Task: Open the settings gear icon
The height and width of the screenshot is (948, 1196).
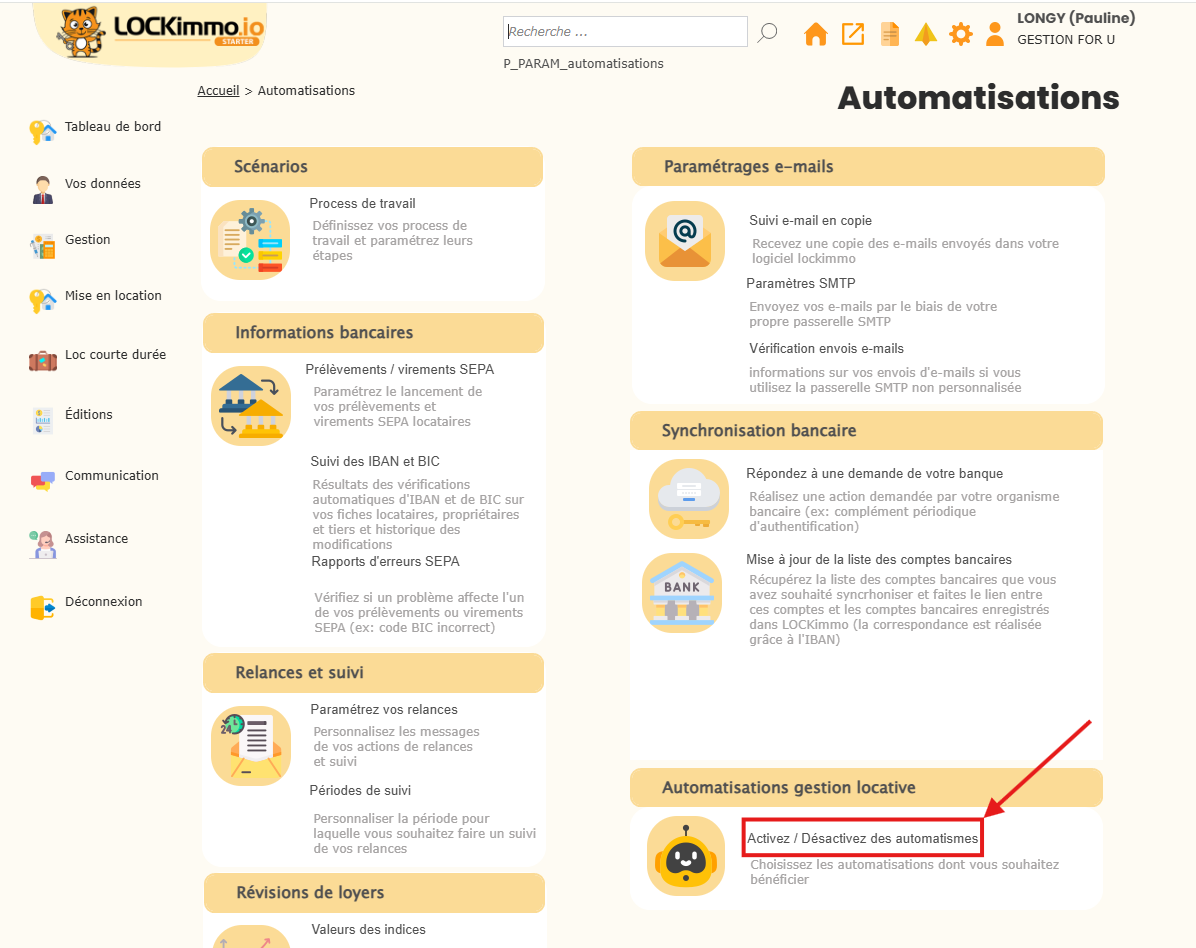Action: (960, 34)
